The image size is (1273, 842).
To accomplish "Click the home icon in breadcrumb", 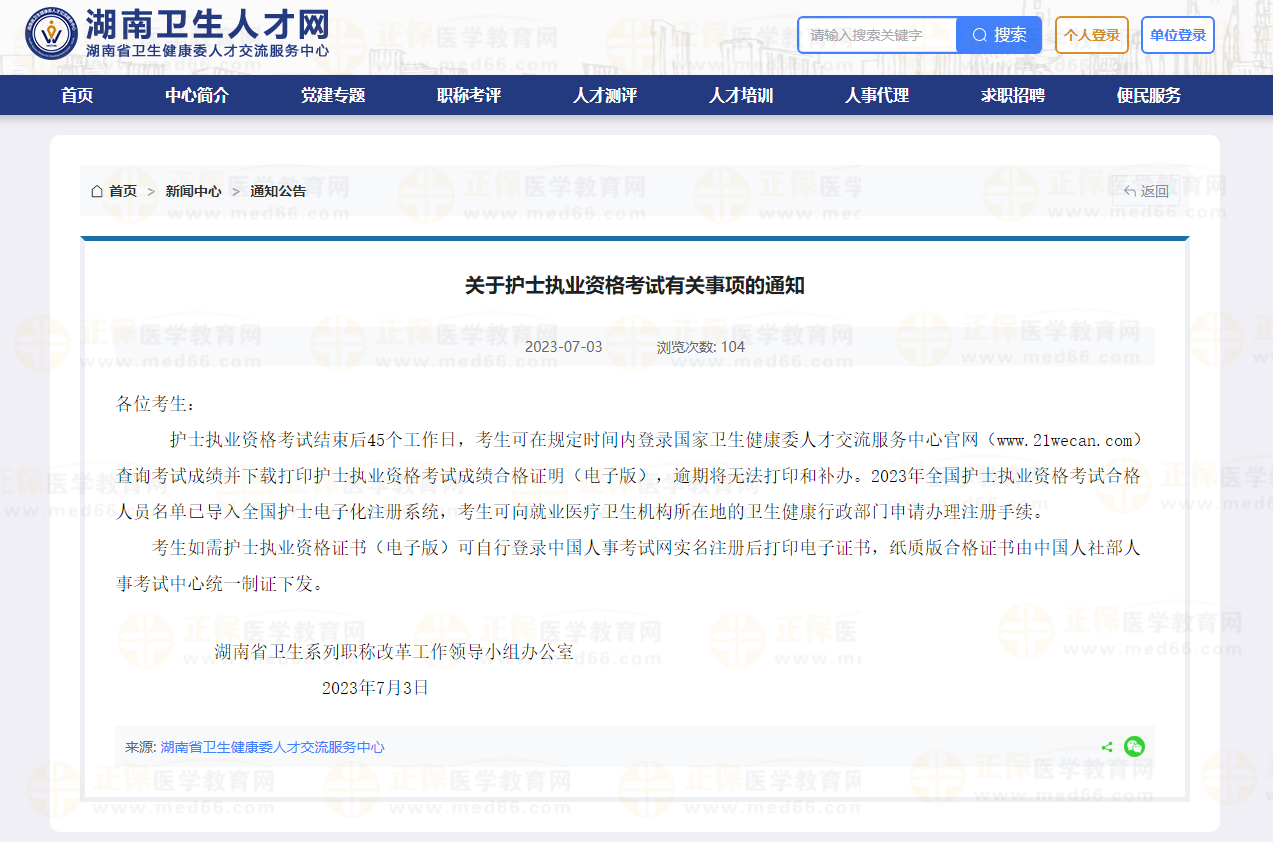I will (x=97, y=191).
